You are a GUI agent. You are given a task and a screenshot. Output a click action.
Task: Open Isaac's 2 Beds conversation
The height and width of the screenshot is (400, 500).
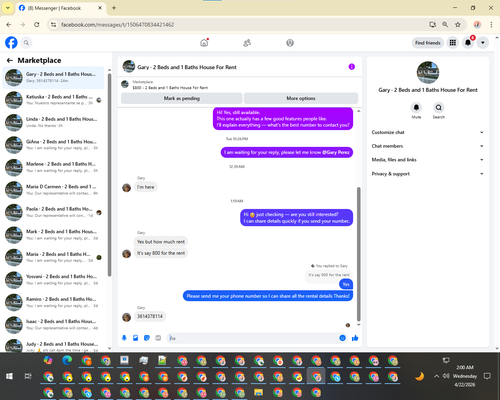point(53,324)
